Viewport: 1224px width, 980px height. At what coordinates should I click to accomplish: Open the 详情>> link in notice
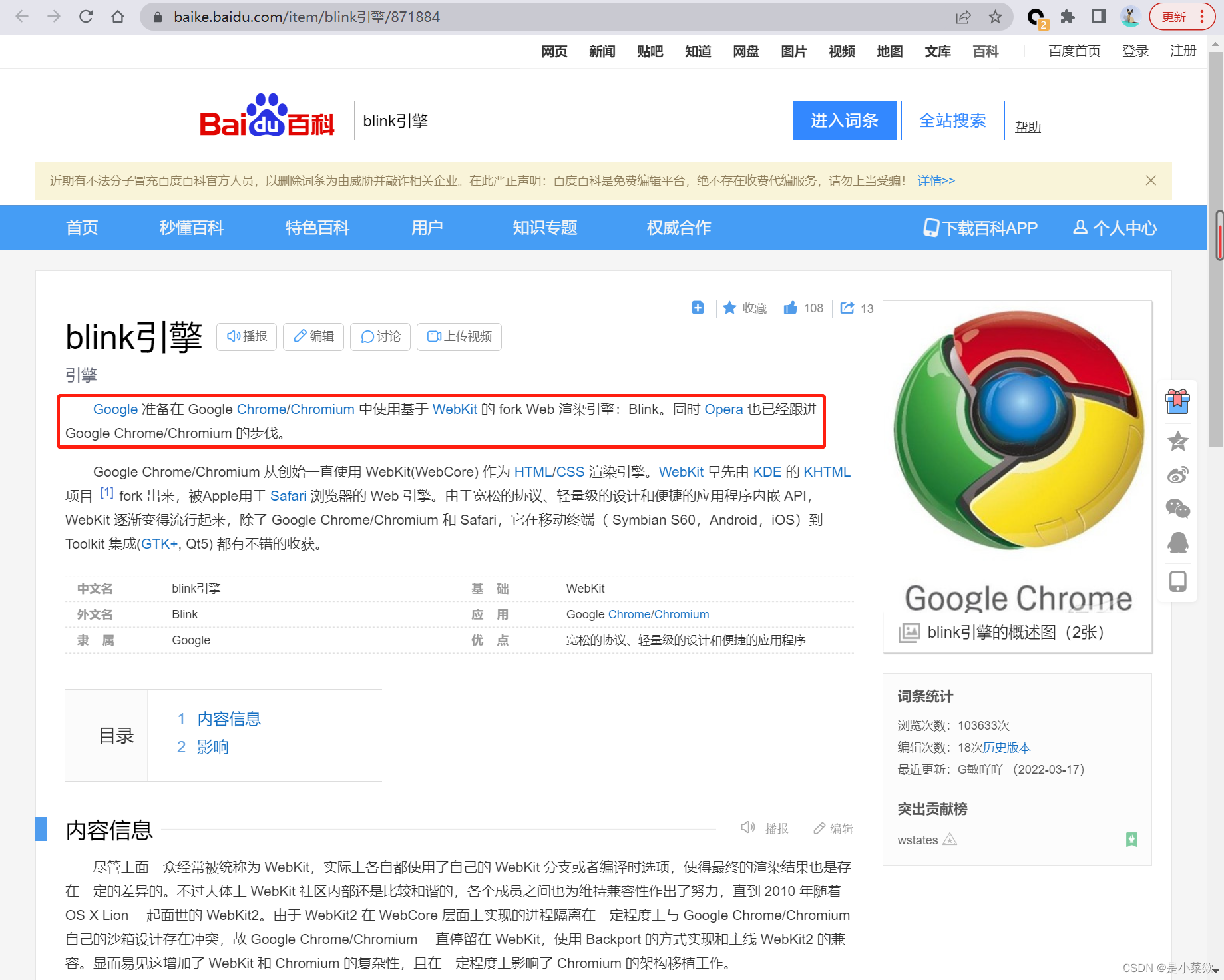(936, 180)
